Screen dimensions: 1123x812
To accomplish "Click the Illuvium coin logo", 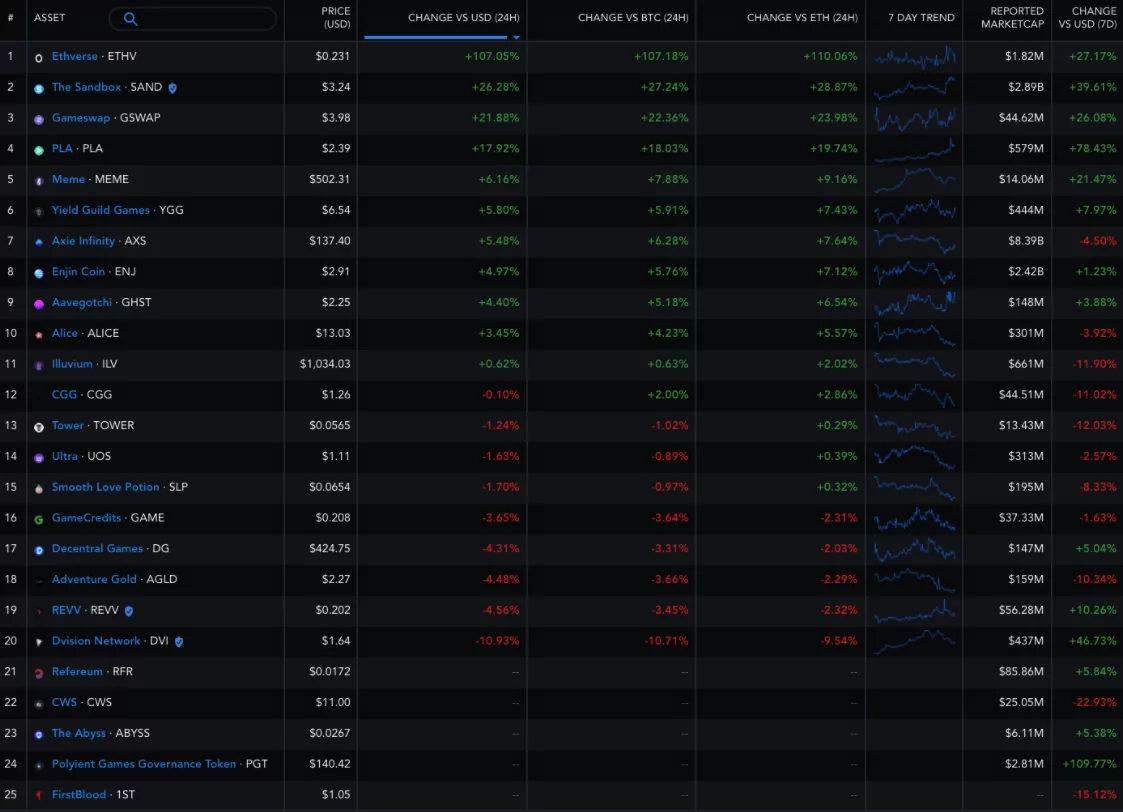I will [x=39, y=366].
